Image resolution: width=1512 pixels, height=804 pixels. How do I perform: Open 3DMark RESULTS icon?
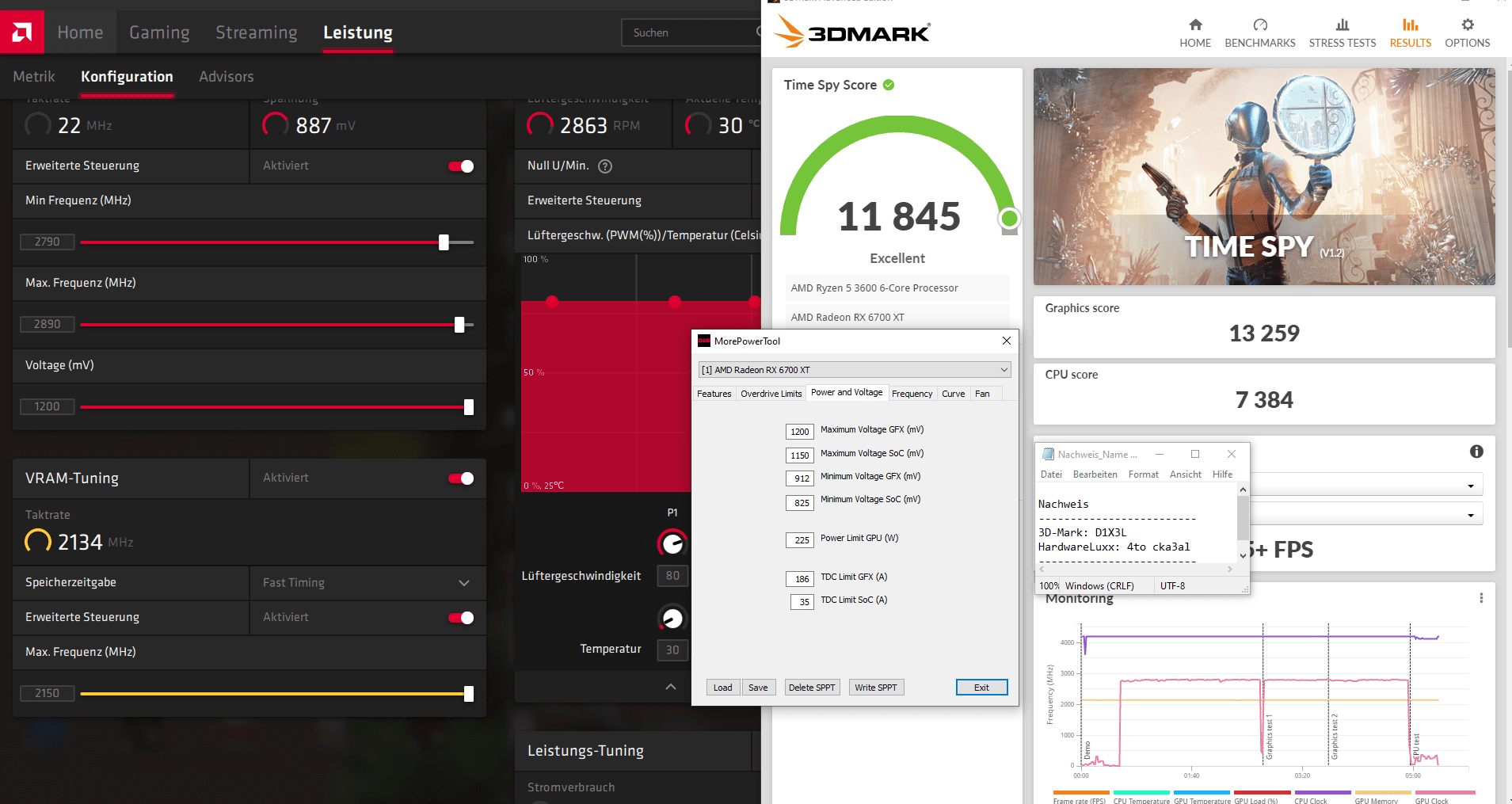(x=1411, y=25)
